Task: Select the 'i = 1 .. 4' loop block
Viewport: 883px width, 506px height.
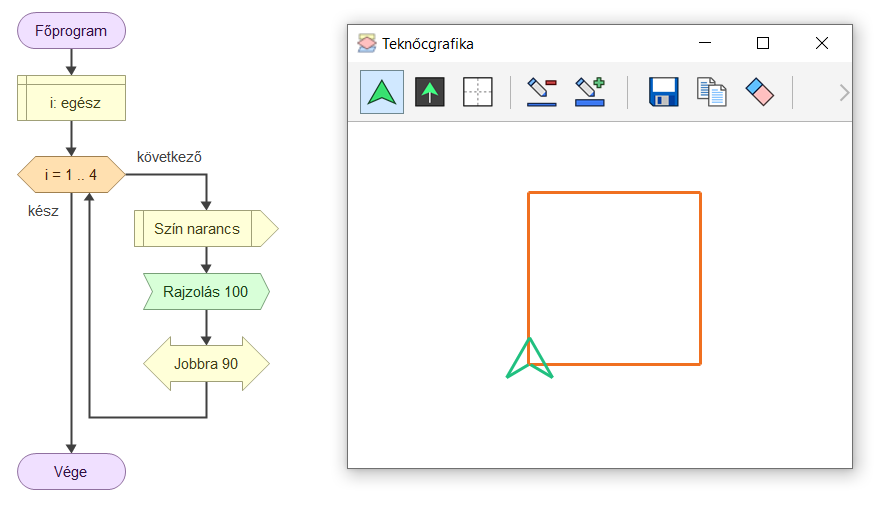Action: (x=71, y=174)
